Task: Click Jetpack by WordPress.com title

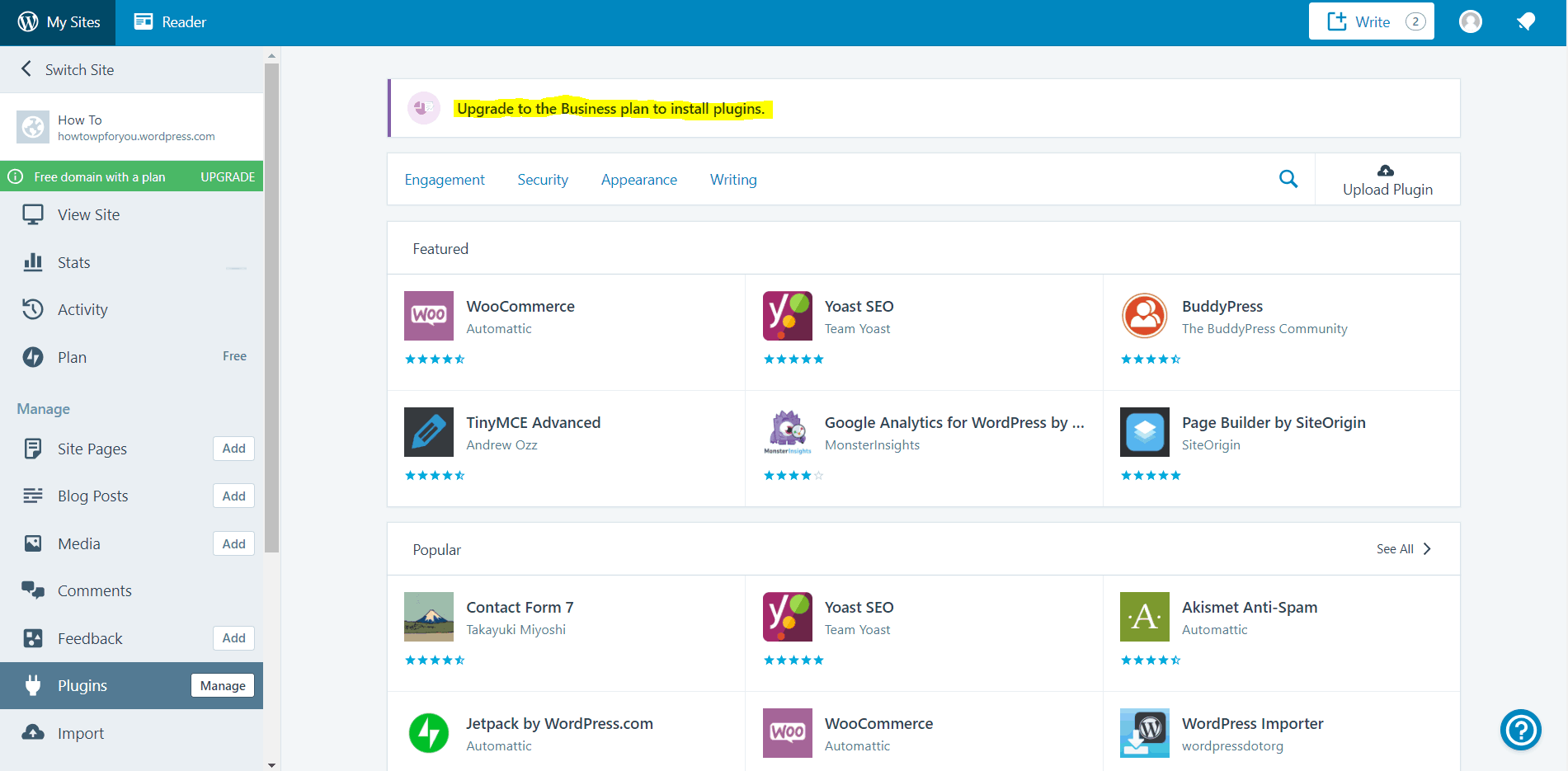Action: click(x=559, y=723)
